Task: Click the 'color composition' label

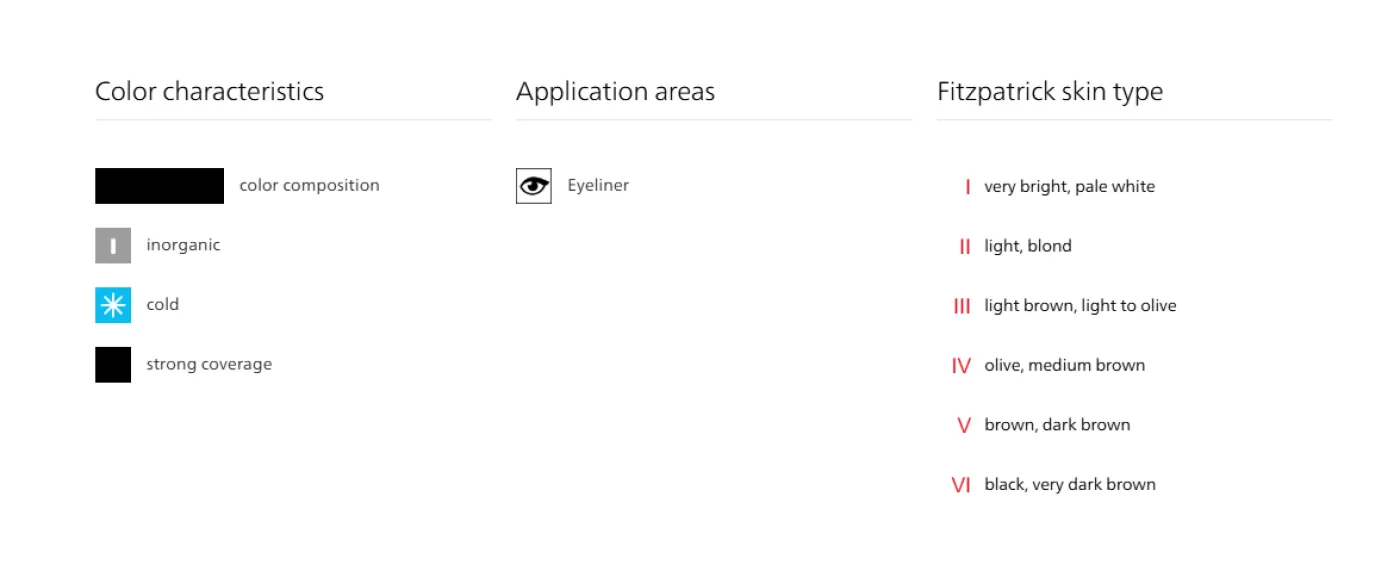Action: [x=309, y=186]
